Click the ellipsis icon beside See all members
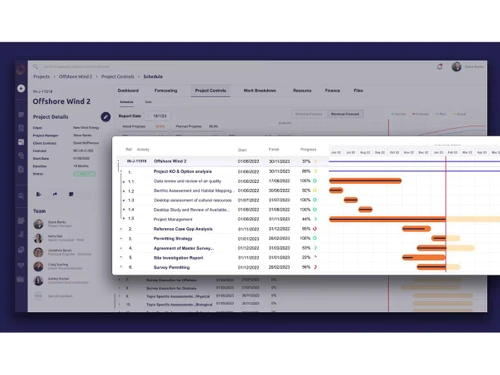 coord(38,296)
